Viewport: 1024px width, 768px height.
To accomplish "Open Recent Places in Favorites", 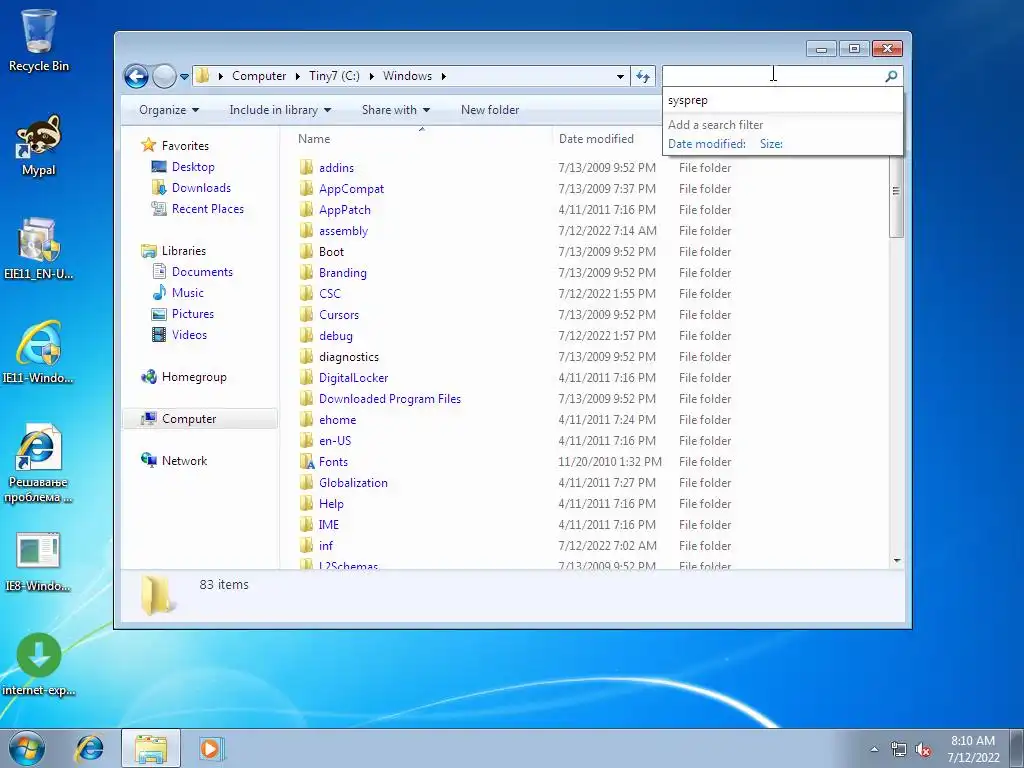I will click(x=208, y=209).
